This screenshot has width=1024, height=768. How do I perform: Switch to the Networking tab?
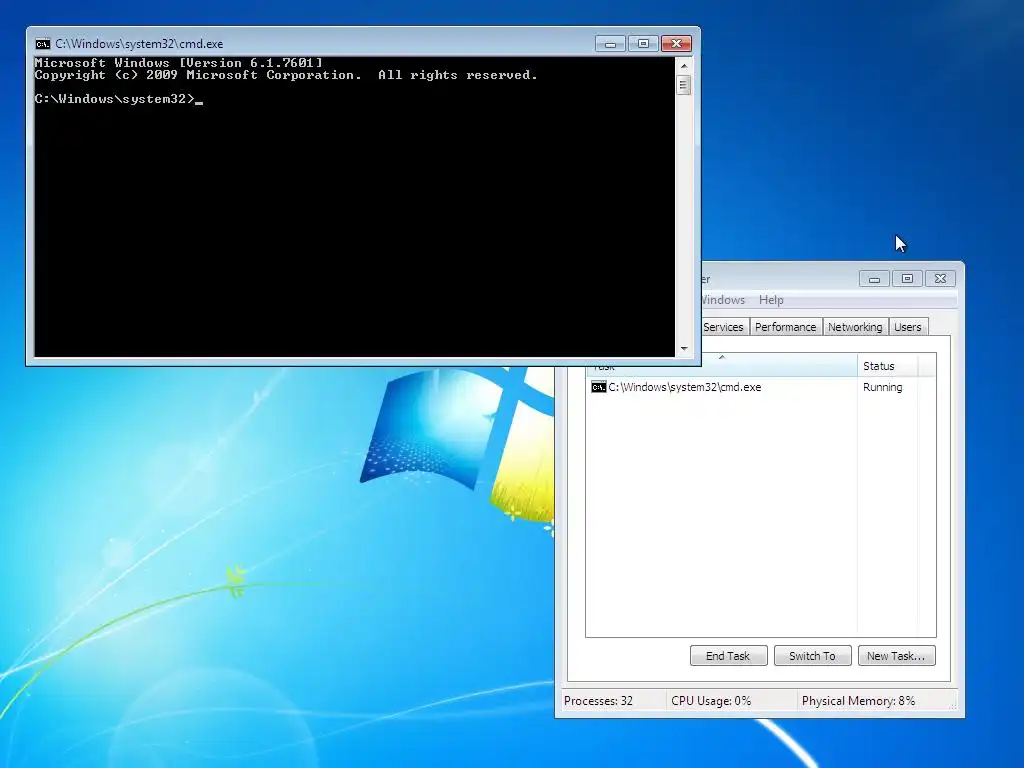click(x=855, y=327)
